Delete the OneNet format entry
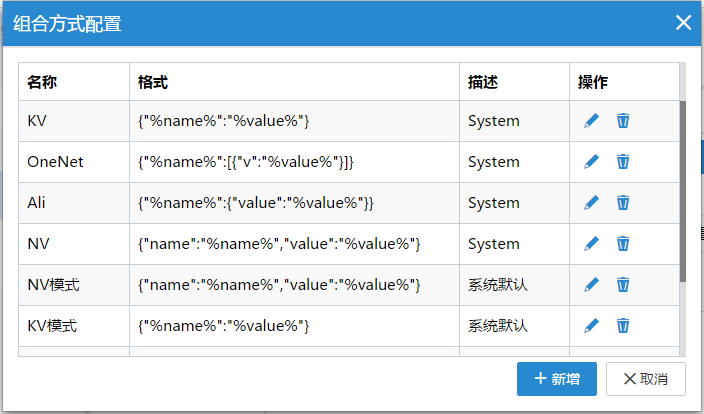 (x=623, y=162)
